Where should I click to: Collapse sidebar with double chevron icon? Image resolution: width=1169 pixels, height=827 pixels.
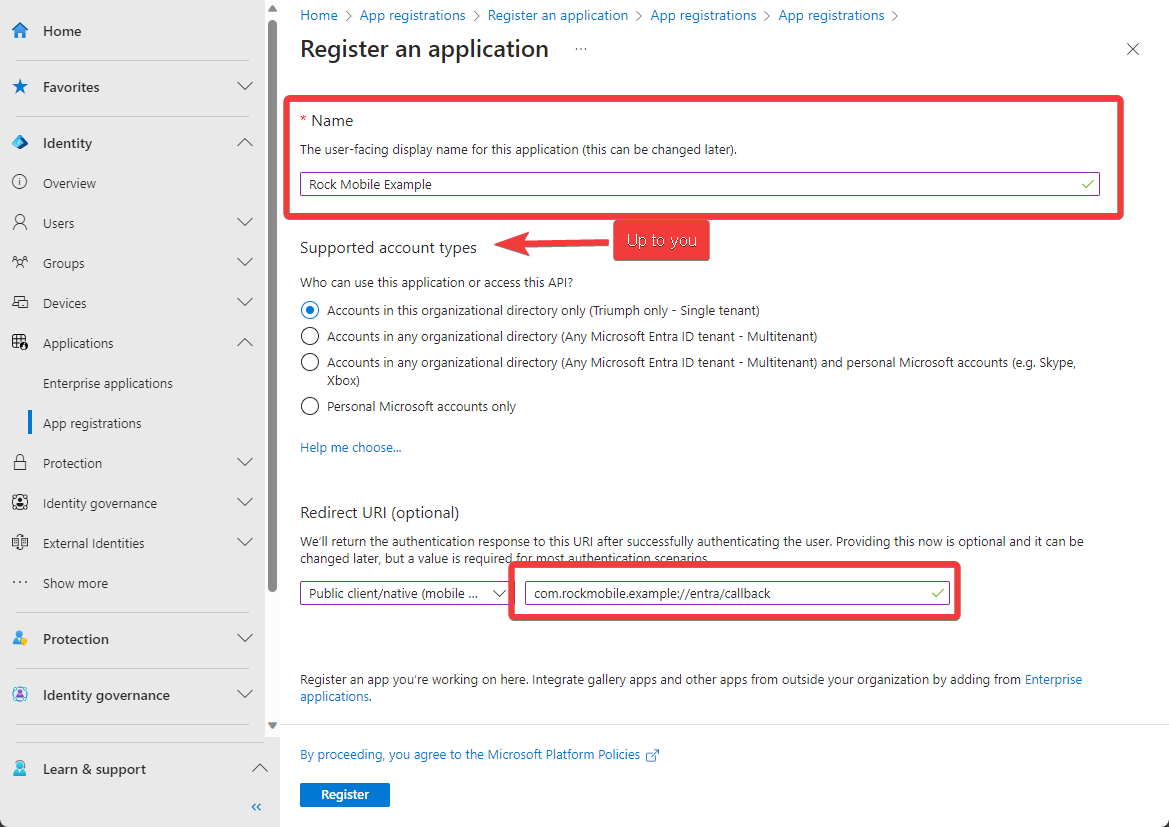point(256,807)
